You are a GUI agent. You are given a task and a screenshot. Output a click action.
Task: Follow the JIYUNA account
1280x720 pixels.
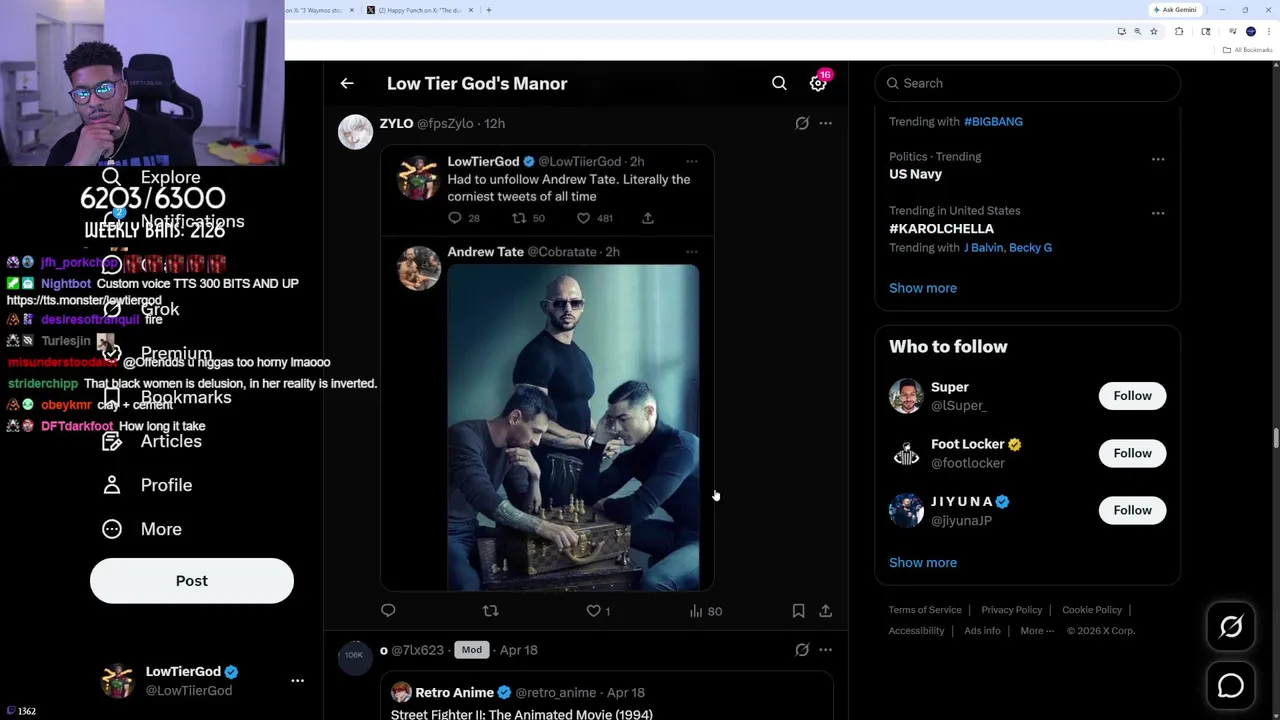(x=1132, y=510)
